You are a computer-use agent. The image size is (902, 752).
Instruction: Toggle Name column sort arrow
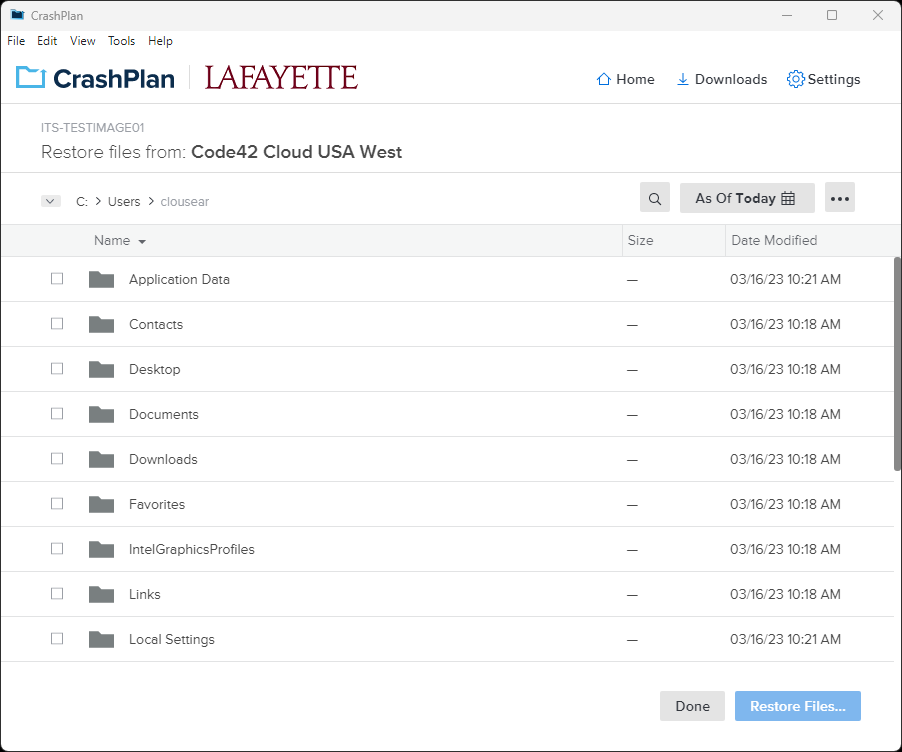(x=142, y=242)
